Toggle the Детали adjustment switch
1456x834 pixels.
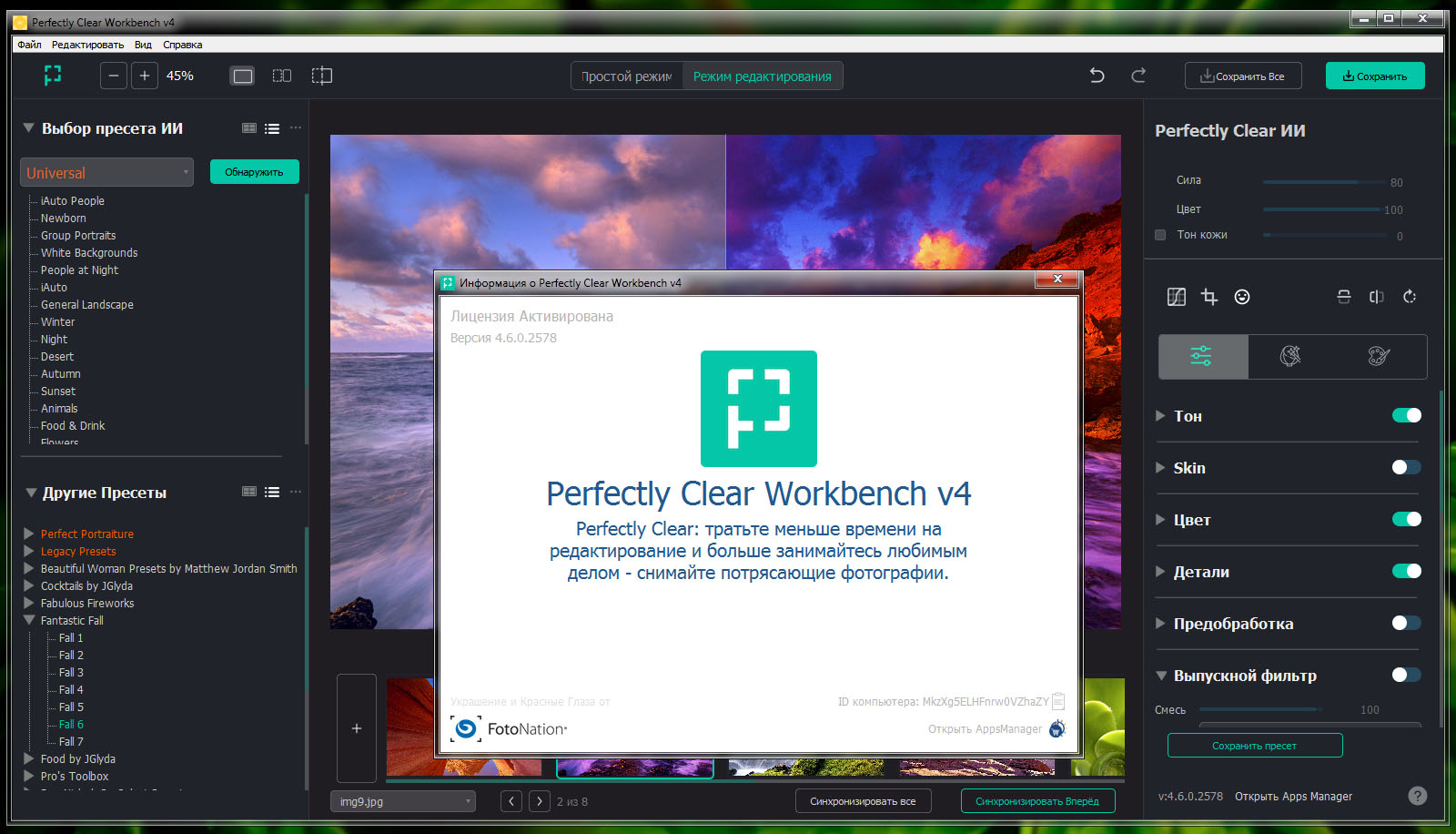click(x=1407, y=571)
